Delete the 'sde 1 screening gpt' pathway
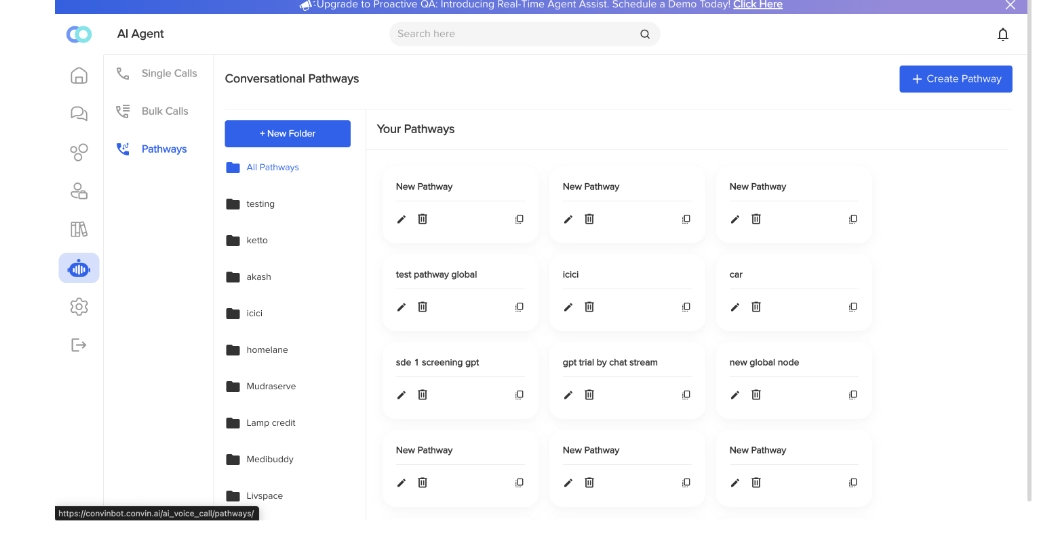 point(423,395)
